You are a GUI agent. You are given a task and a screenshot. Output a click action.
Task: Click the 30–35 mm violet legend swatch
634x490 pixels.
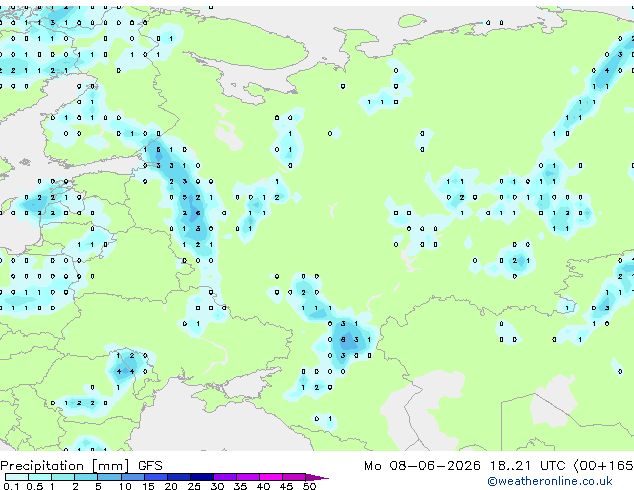[224, 477]
